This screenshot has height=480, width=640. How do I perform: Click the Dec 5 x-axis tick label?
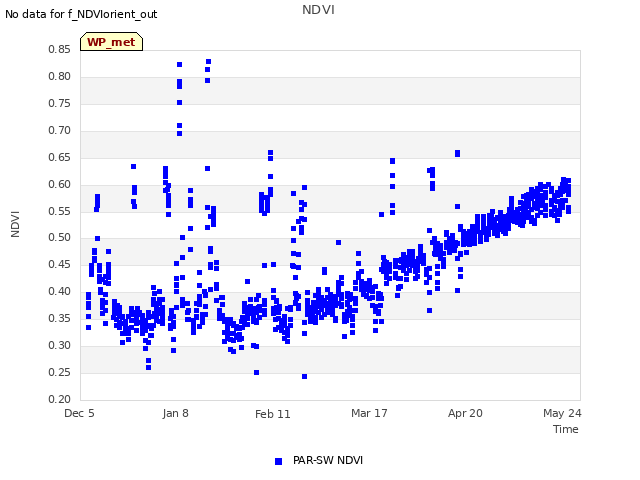point(79,413)
